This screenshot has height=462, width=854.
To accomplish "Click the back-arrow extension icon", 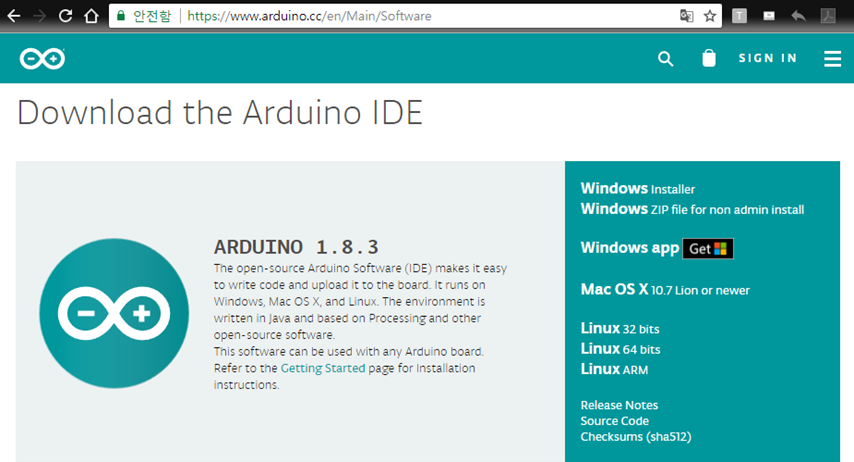I will pos(798,16).
